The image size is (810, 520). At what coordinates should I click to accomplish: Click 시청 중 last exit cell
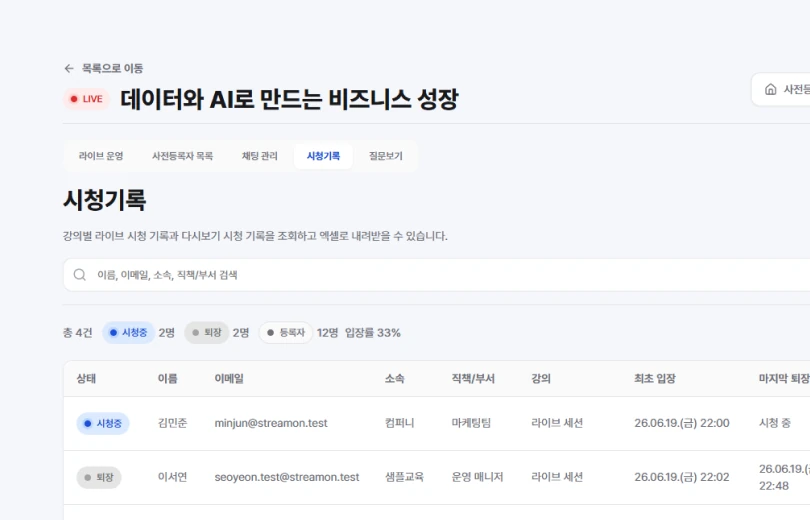click(x=774, y=423)
